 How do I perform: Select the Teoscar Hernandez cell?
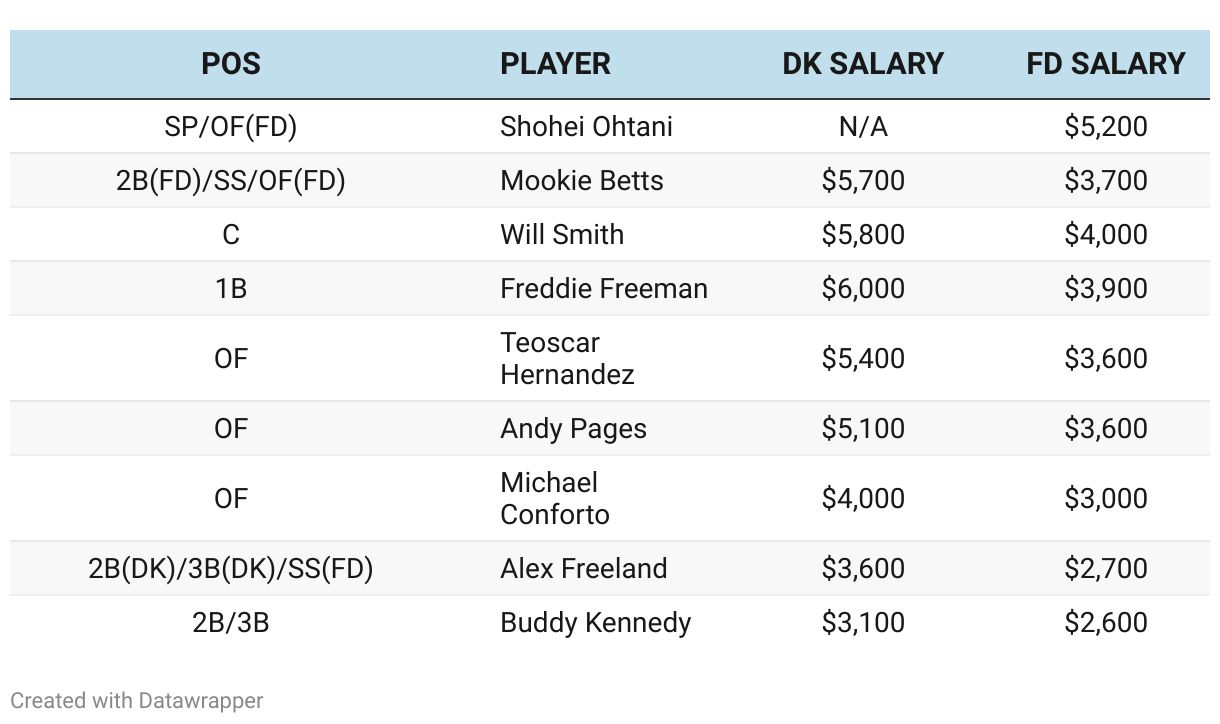(x=567, y=359)
